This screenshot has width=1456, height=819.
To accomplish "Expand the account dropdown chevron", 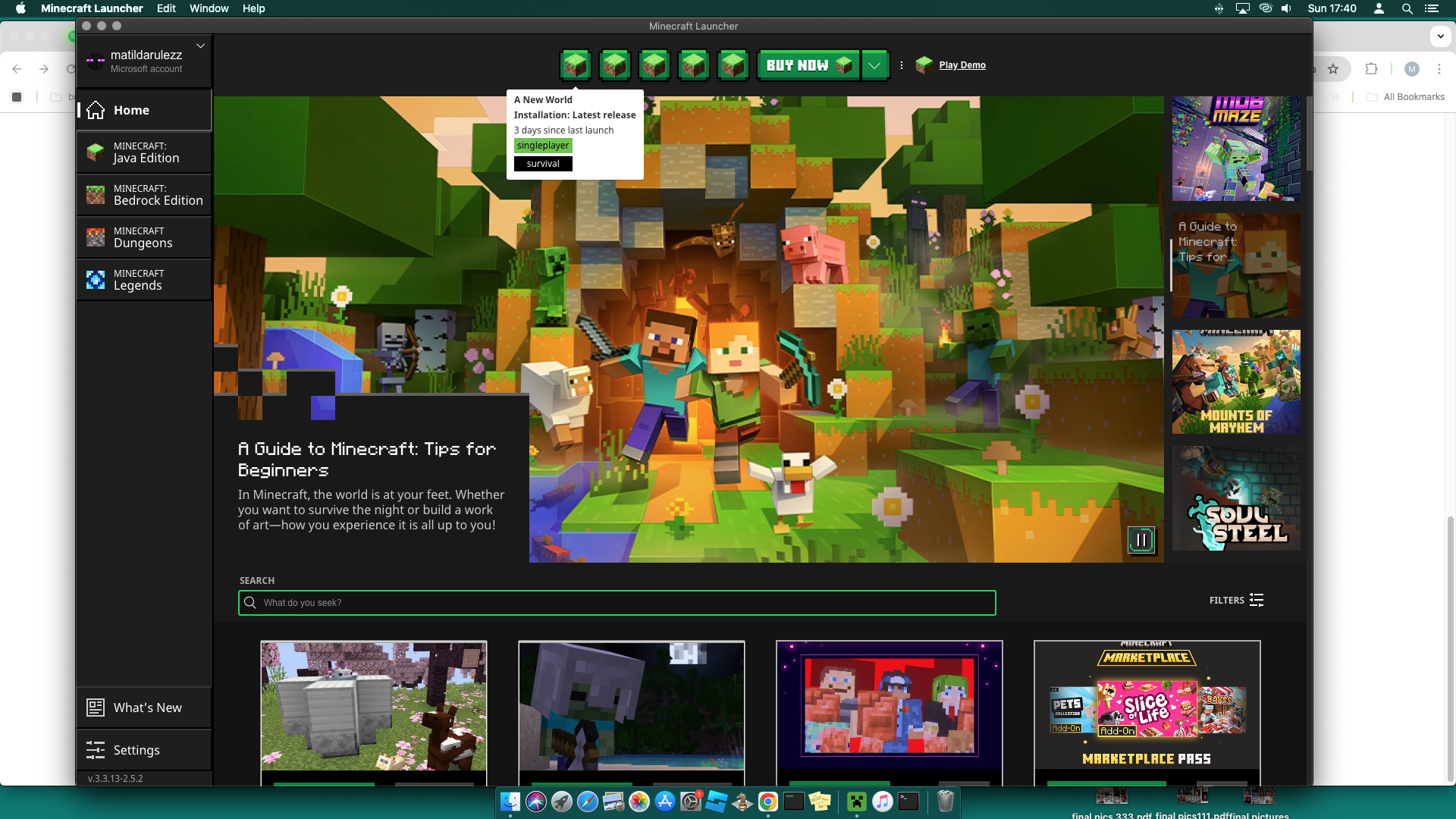I will (200, 45).
